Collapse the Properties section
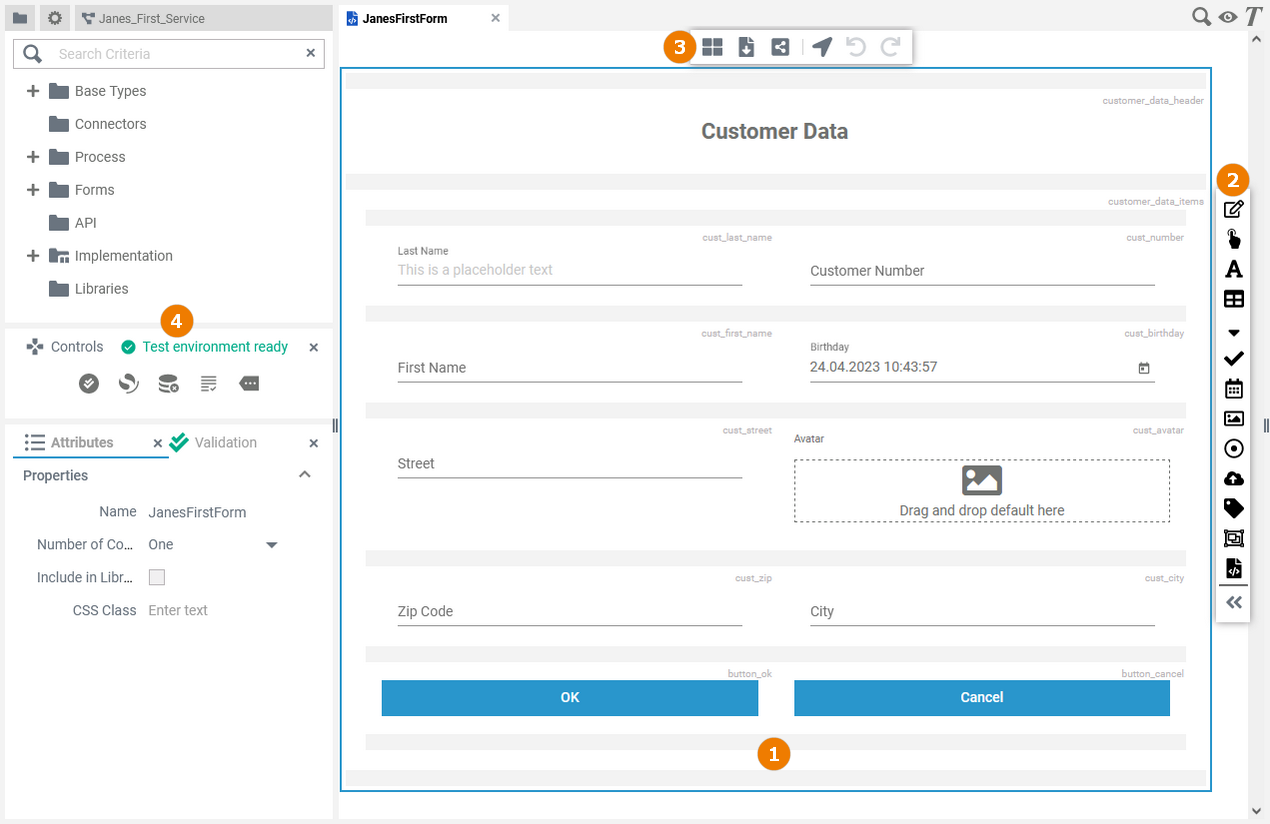1270x824 pixels. [305, 475]
